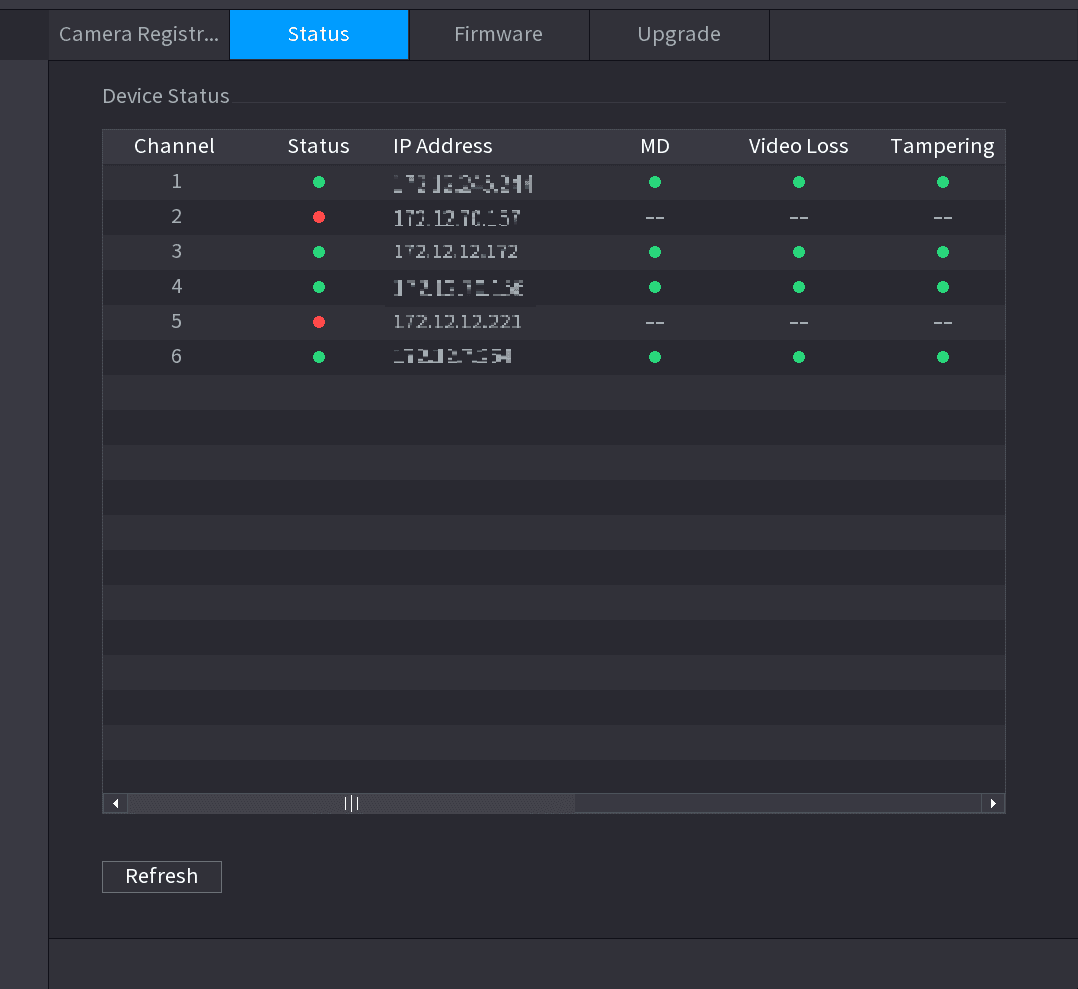Click the MD column header

[x=655, y=146]
